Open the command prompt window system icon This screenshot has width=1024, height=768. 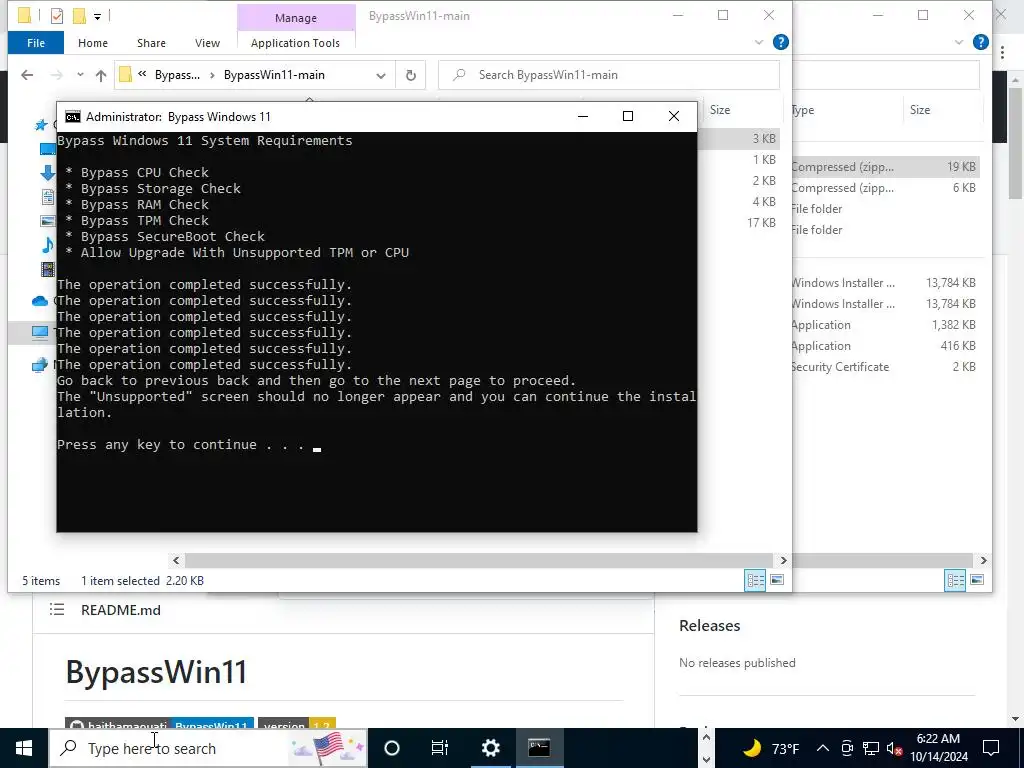(72, 117)
